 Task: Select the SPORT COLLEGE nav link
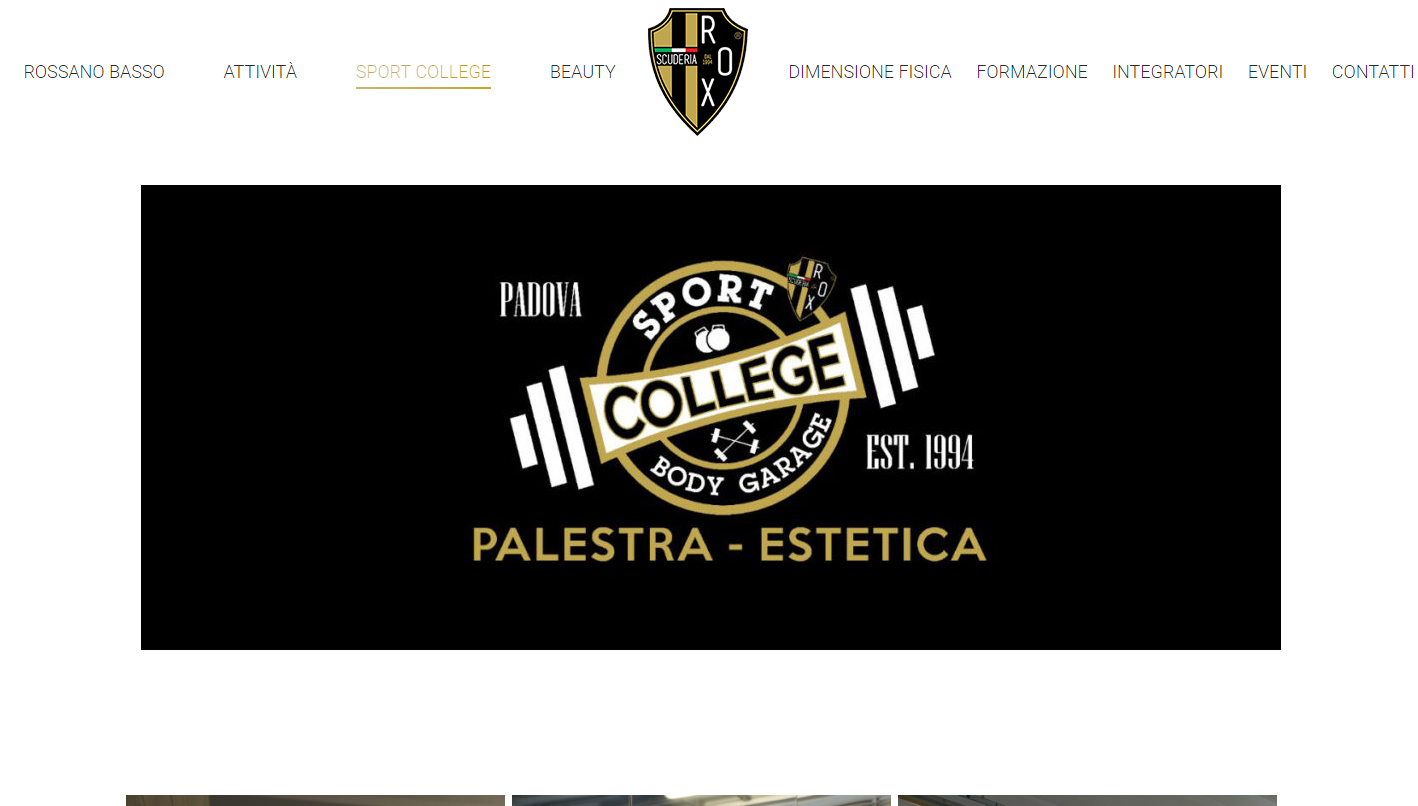tap(423, 72)
